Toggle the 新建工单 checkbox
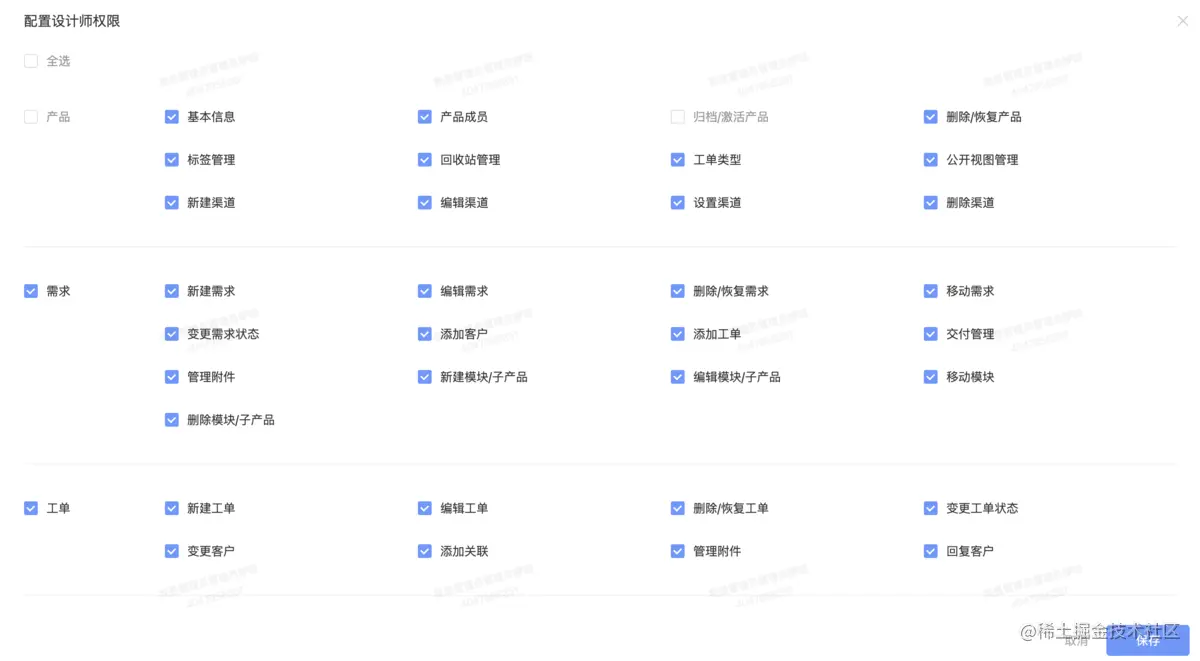1200x661 pixels. (x=172, y=509)
